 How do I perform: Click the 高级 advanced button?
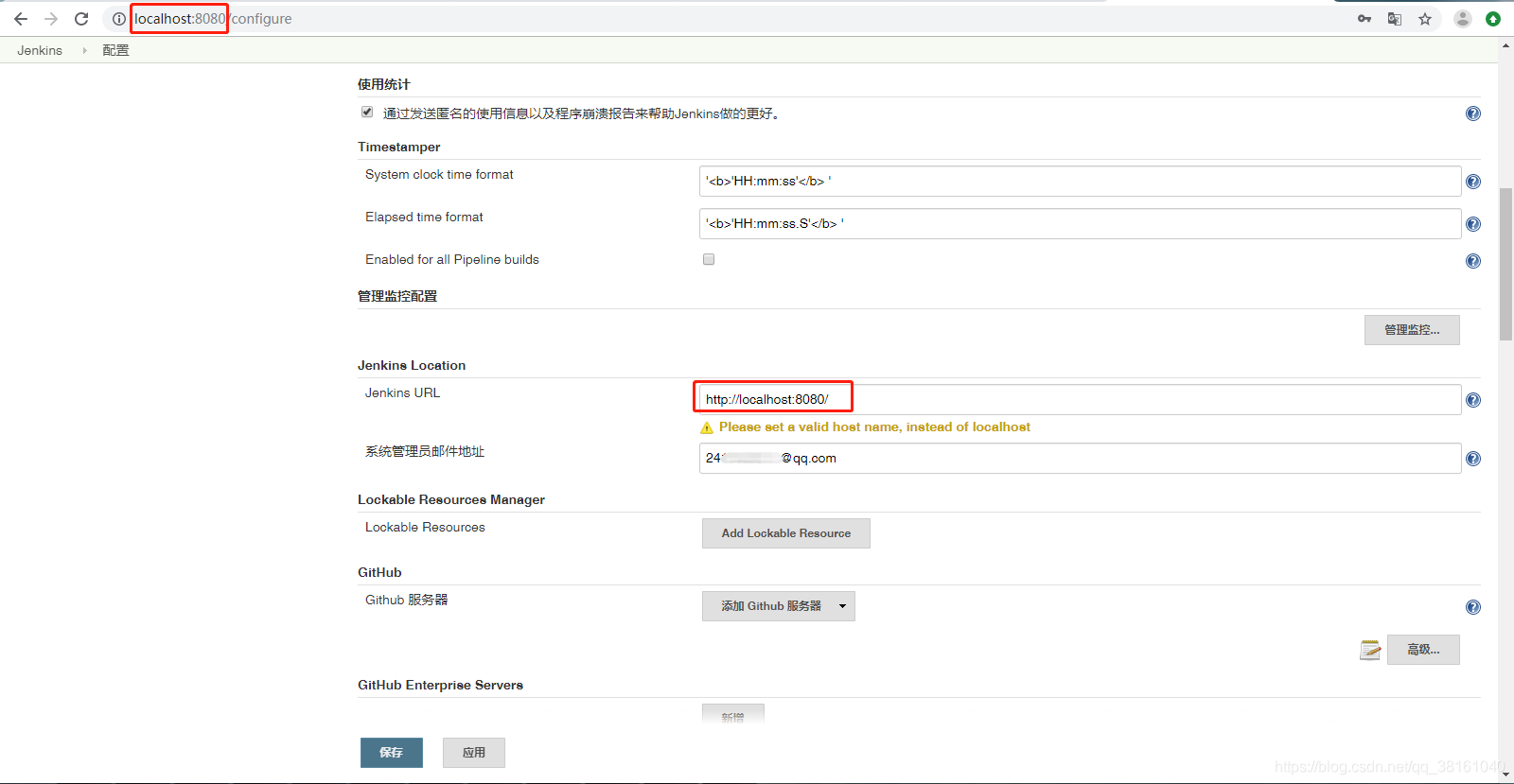coord(1423,650)
